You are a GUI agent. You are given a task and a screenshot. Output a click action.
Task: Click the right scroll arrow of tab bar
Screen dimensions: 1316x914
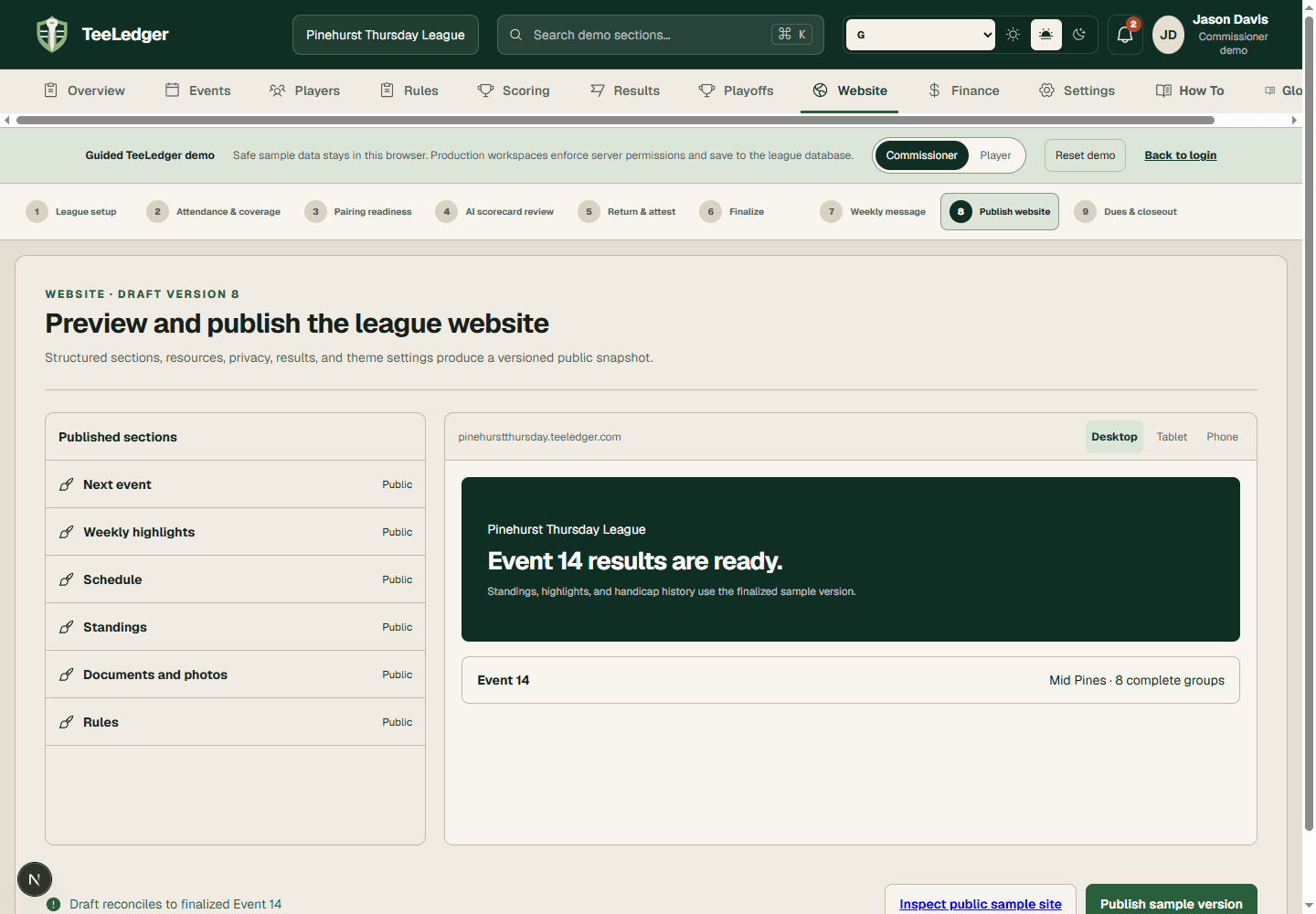click(1294, 120)
